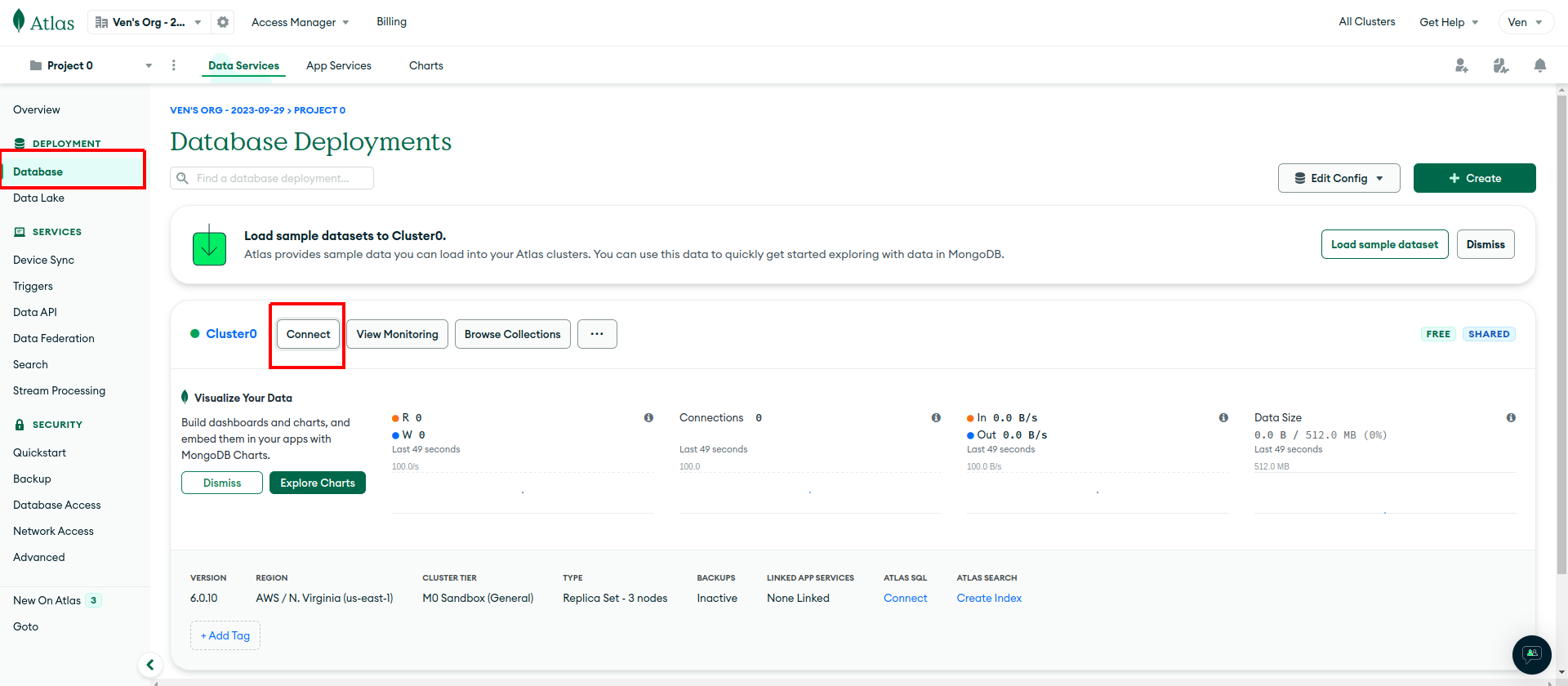Expand Get Help dropdown
Screen dimensions: 1568x686
point(1449,22)
